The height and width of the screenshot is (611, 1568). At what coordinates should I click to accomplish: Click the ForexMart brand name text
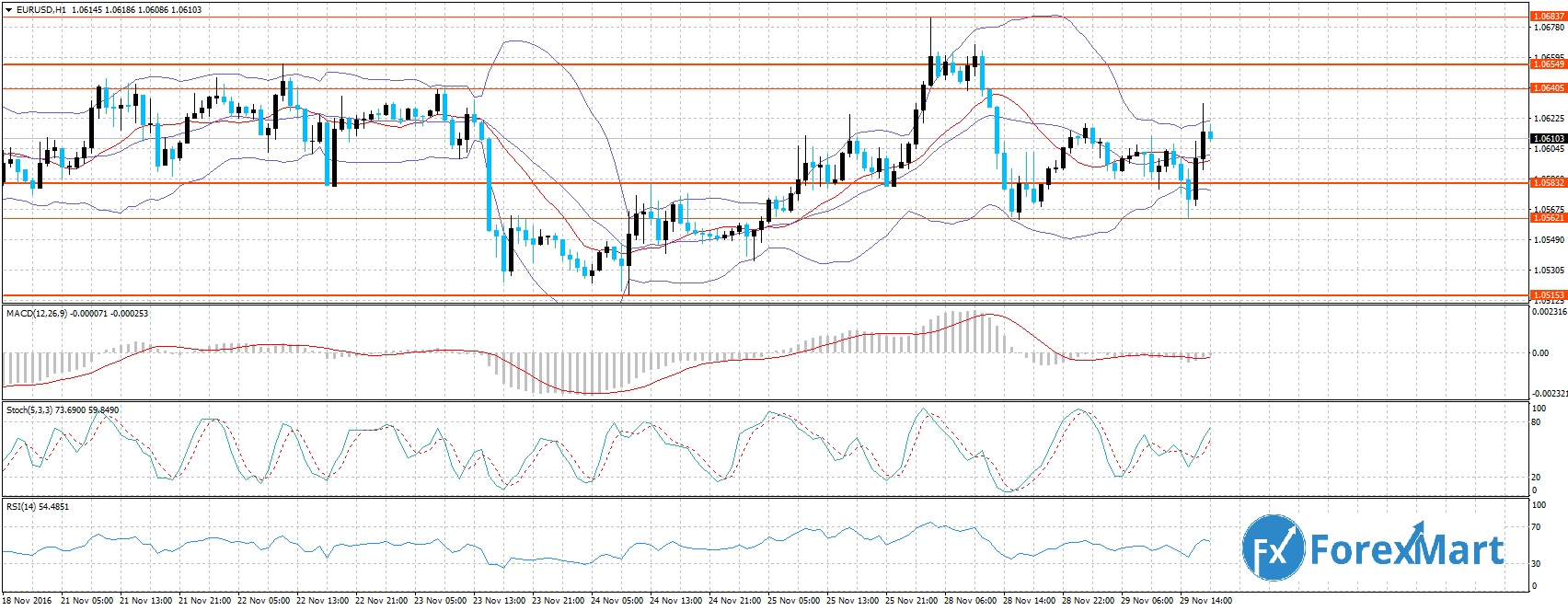coord(1406,551)
